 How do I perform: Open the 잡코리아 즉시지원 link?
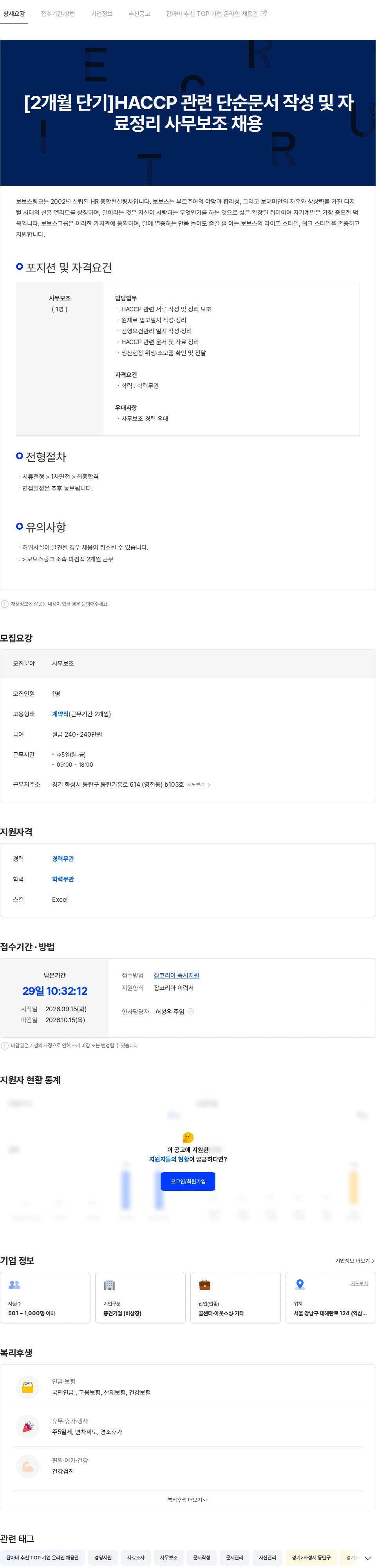(x=176, y=975)
